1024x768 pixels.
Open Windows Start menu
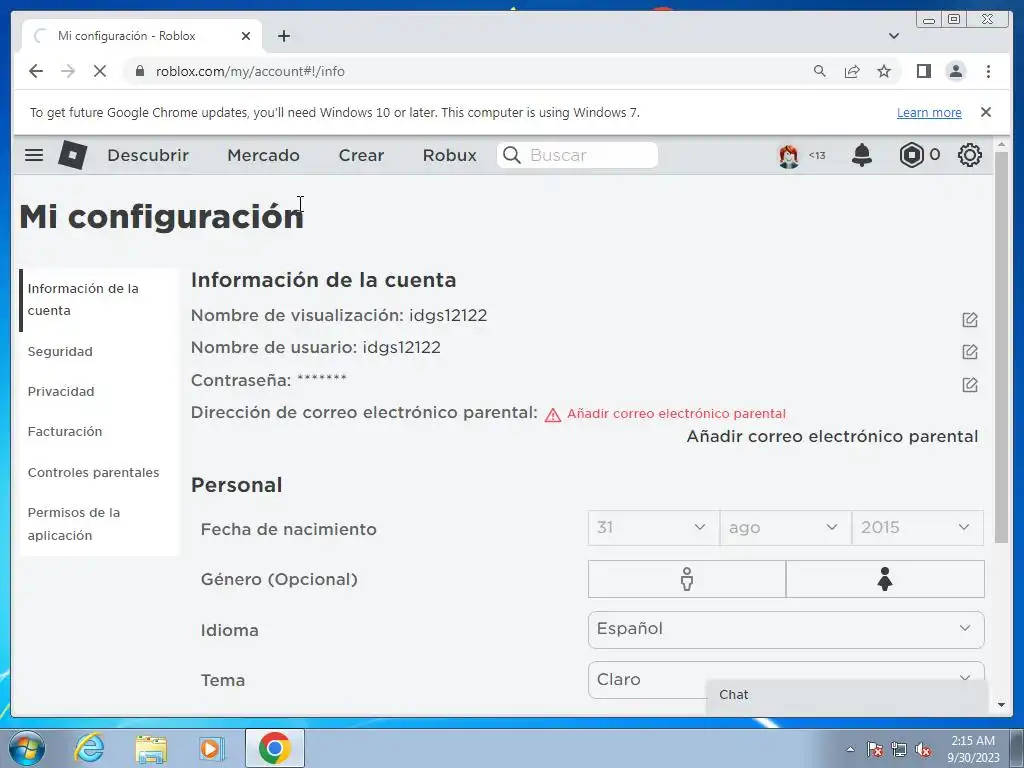coord(27,748)
